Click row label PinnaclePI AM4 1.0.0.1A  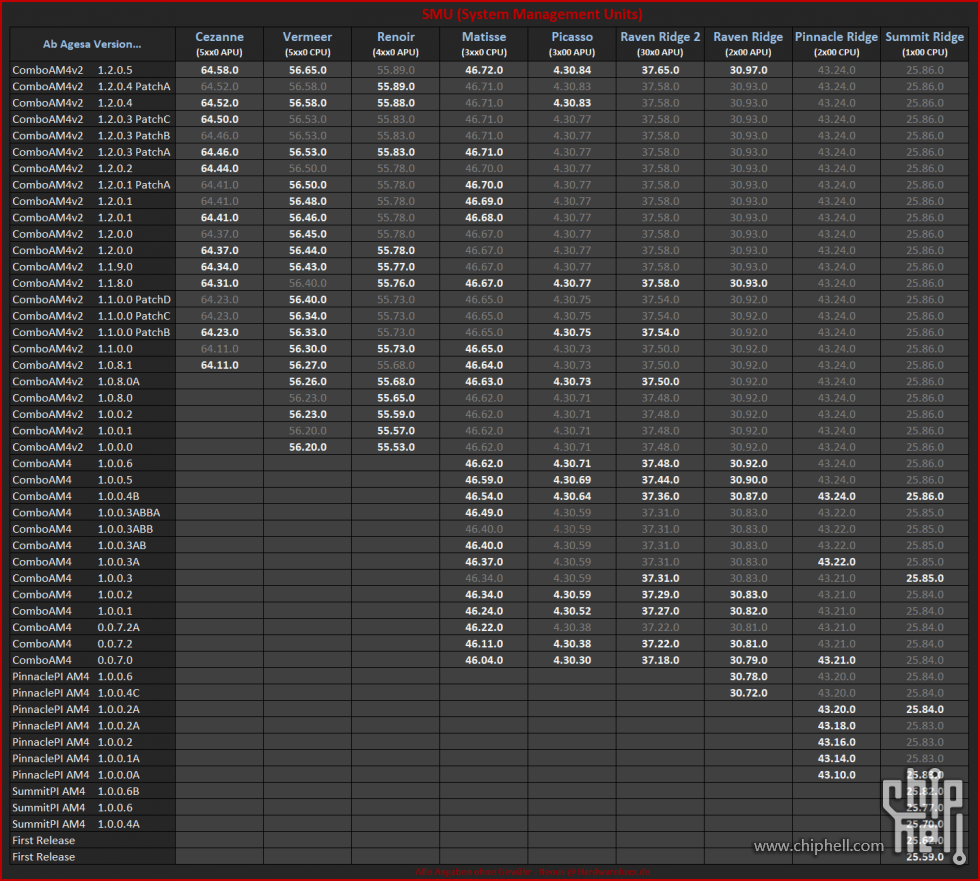click(x=76, y=759)
